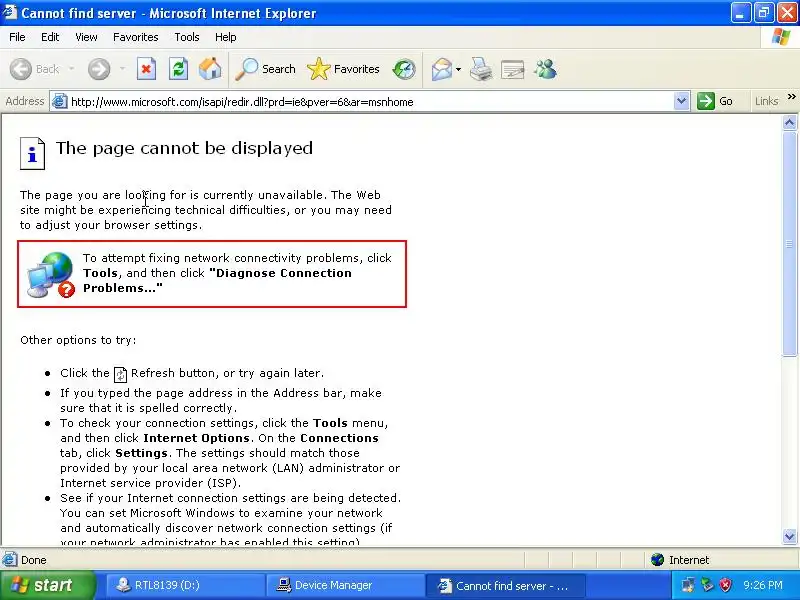The image size is (800, 600).
Task: Click the Go button
Action: 715,101
